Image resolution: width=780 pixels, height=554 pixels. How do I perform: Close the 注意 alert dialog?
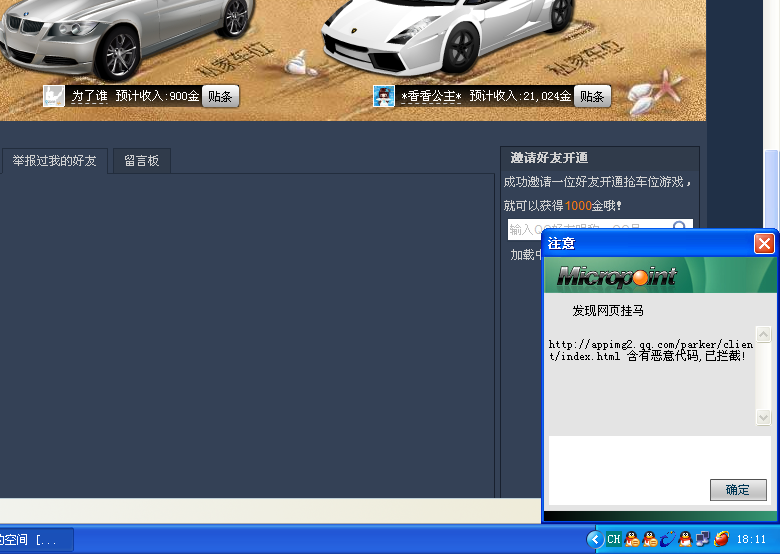click(764, 243)
